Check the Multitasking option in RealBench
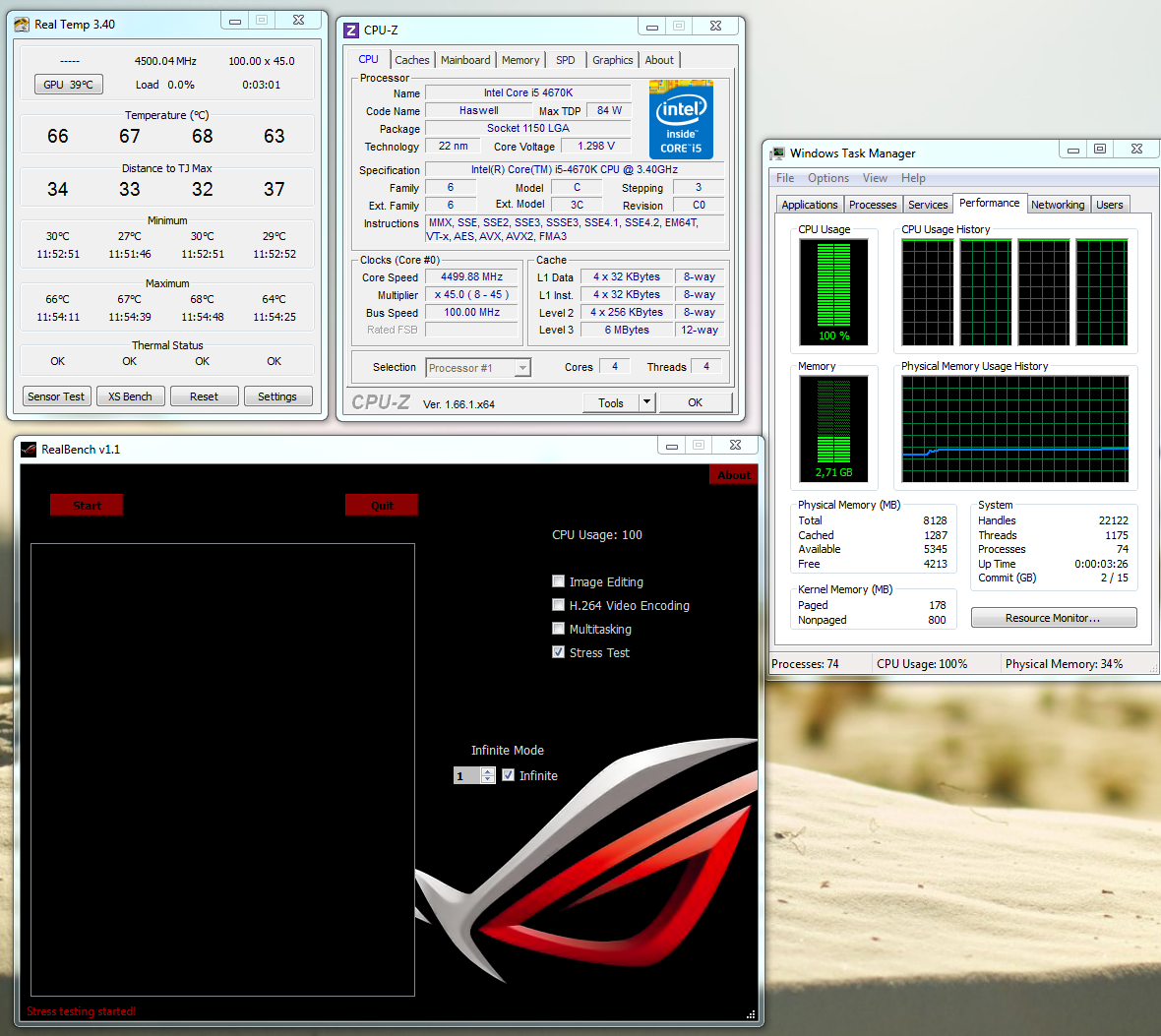 pyautogui.click(x=558, y=629)
